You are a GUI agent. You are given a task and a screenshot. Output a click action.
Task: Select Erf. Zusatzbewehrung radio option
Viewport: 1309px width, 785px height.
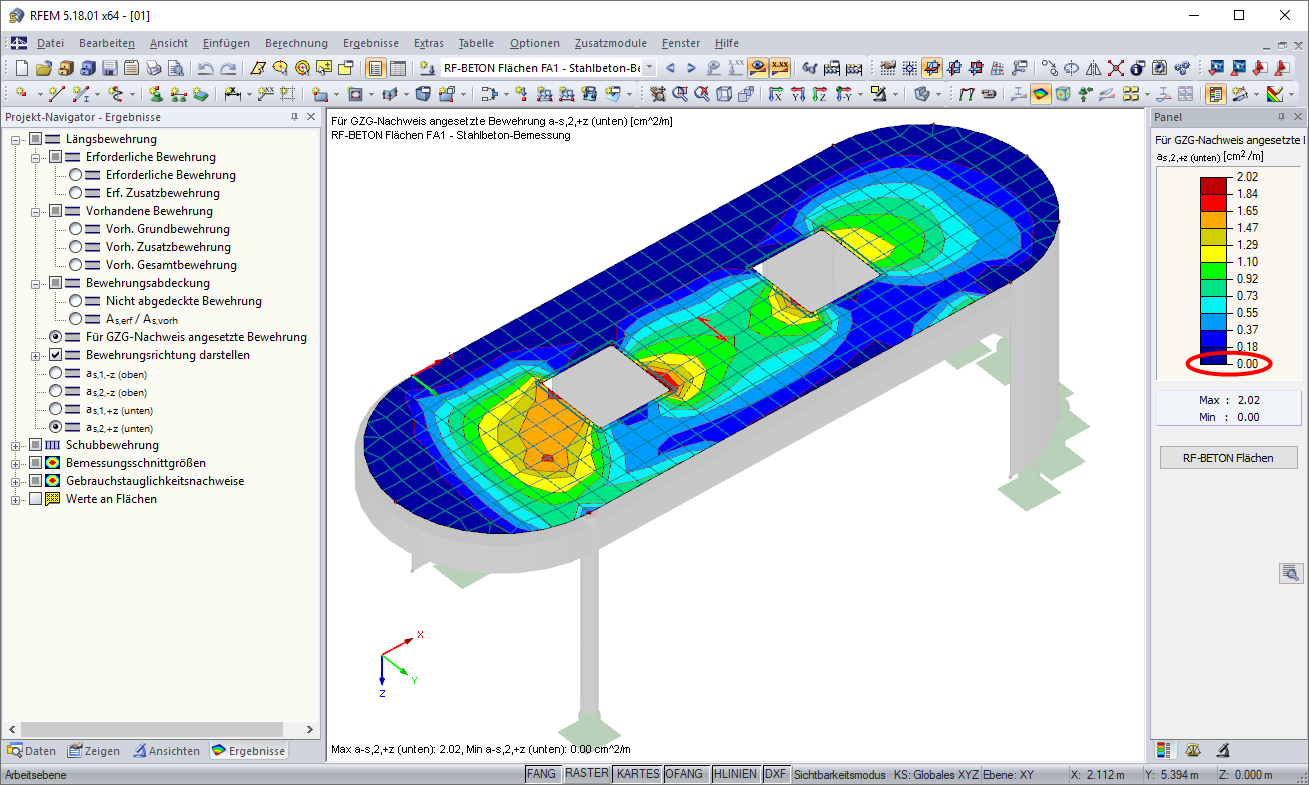75,193
